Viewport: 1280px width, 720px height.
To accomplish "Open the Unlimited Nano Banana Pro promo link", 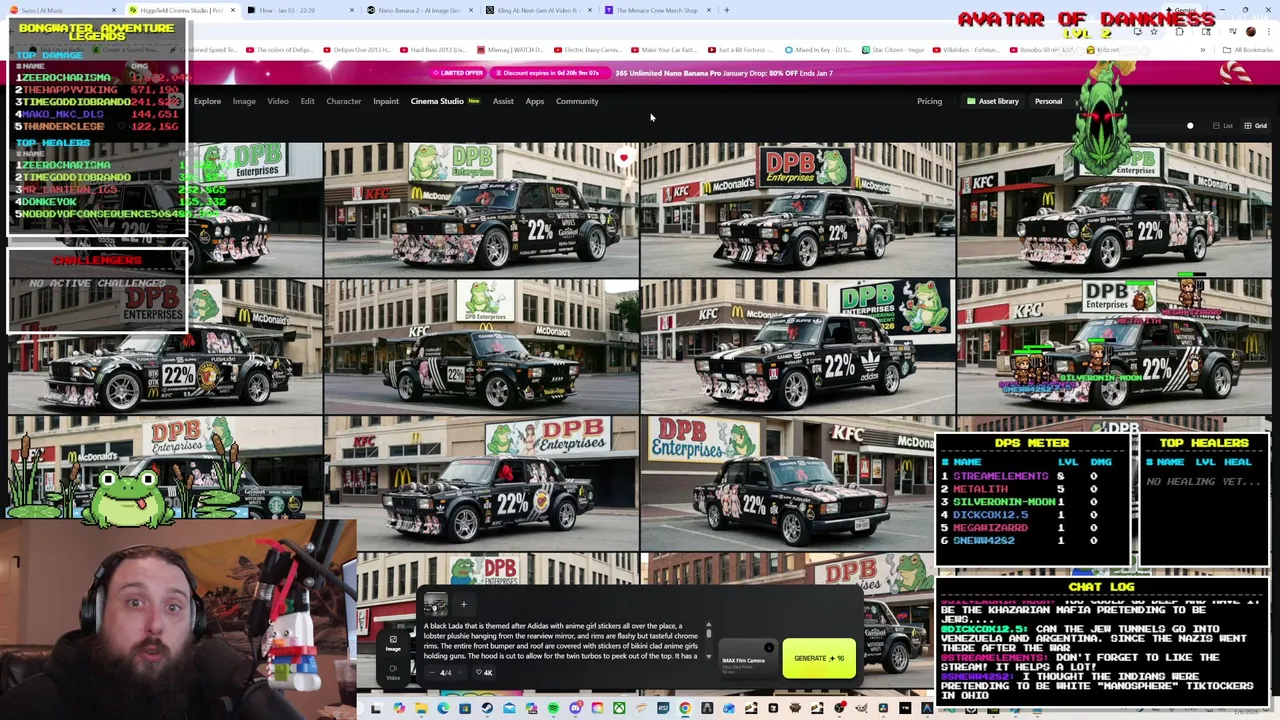I will (x=724, y=73).
